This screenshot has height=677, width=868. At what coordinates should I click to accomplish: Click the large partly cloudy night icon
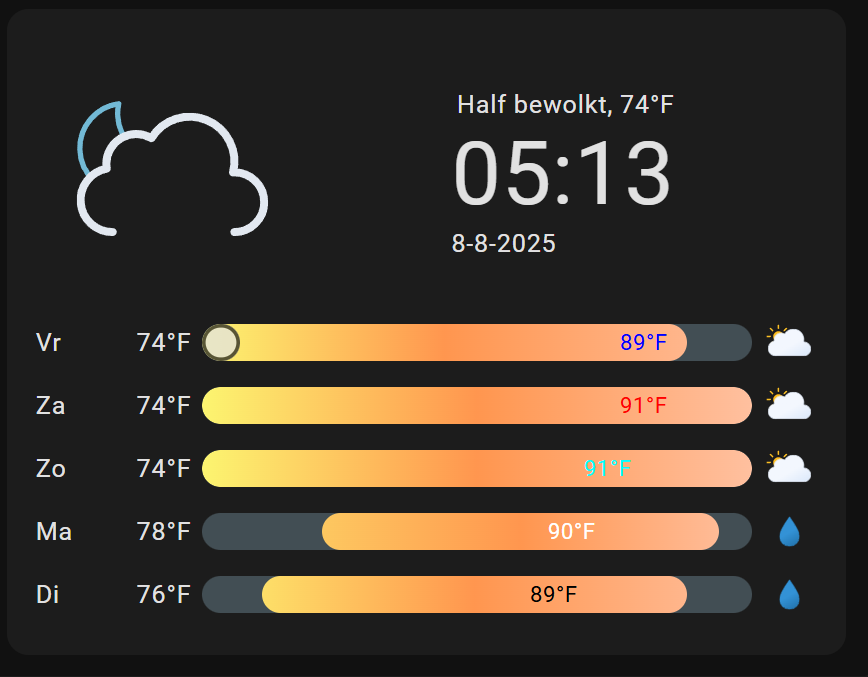click(172, 170)
